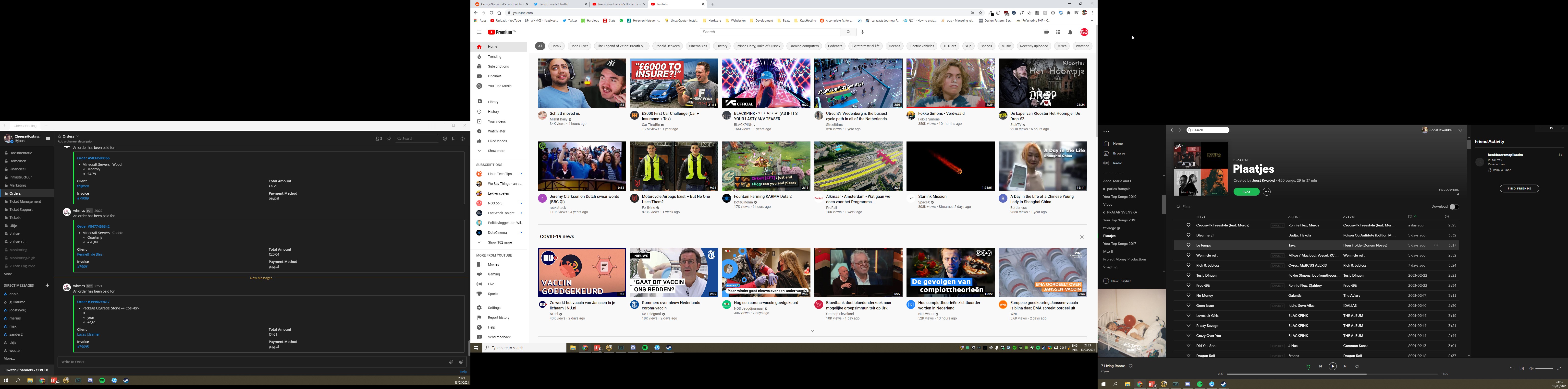The width and height of the screenshot is (1568, 389).
Task: Click FIND FRIENDS button in Friend Activity
Action: click(1519, 189)
